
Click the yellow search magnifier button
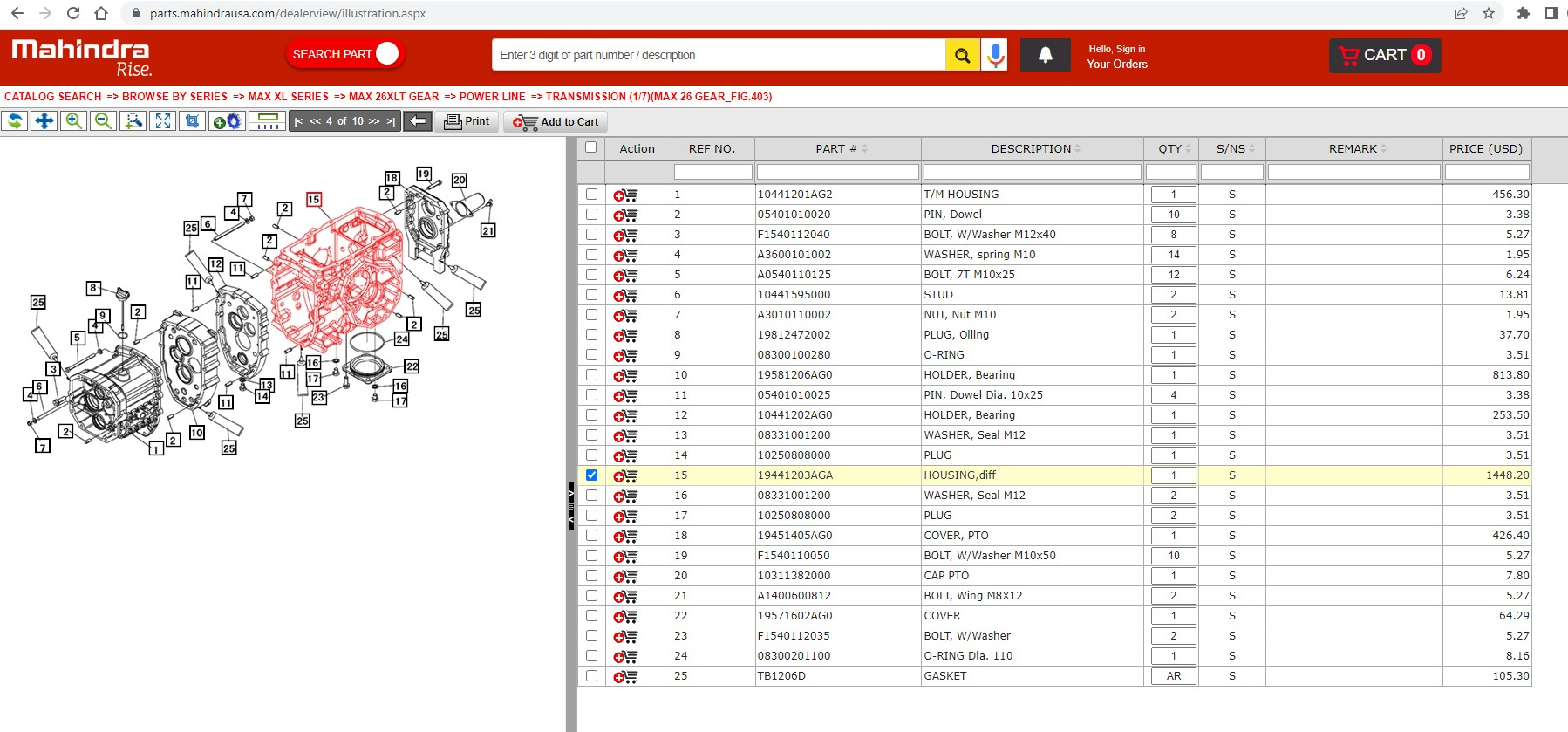pyautogui.click(x=962, y=55)
